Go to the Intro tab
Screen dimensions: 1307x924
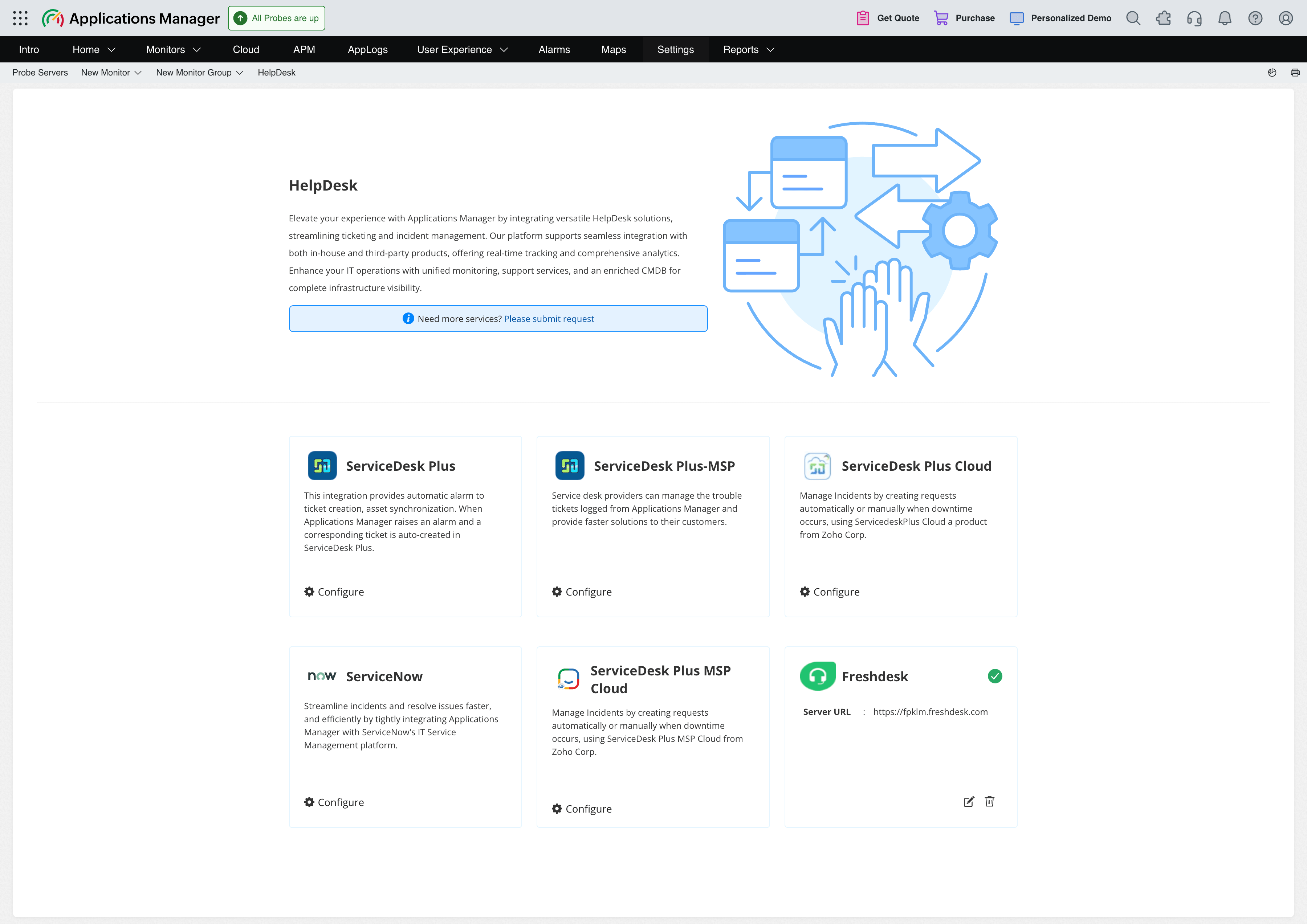pos(29,49)
